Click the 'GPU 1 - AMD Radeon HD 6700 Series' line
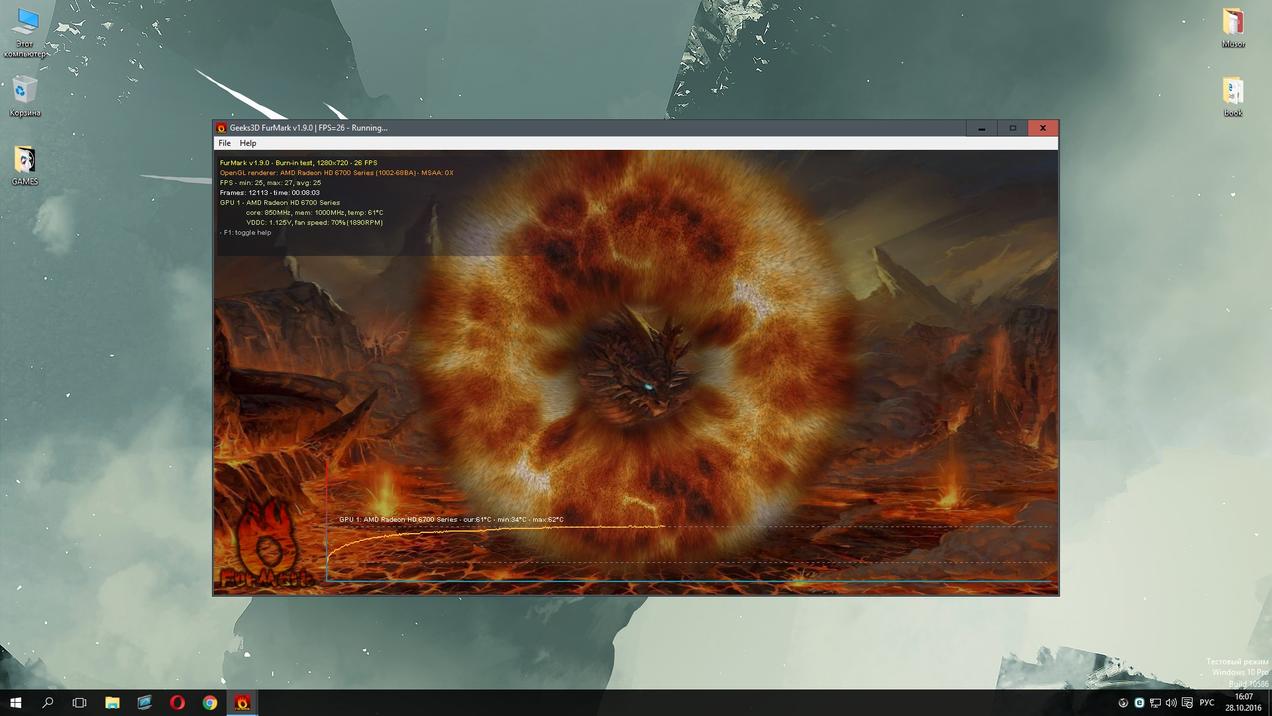Viewport: 1272px width, 716px height. (x=280, y=203)
